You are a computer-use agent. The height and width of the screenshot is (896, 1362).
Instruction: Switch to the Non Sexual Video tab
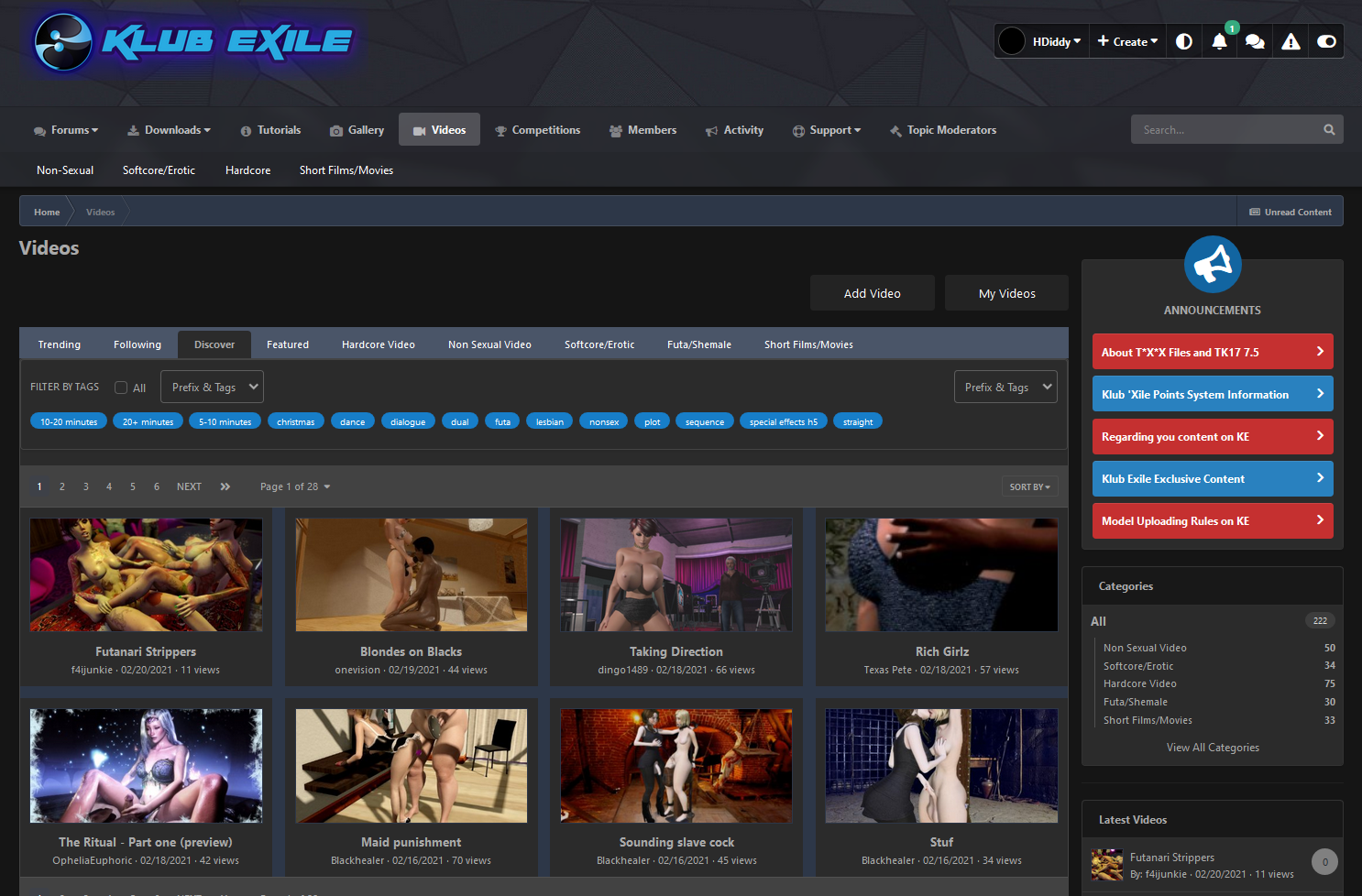point(489,344)
